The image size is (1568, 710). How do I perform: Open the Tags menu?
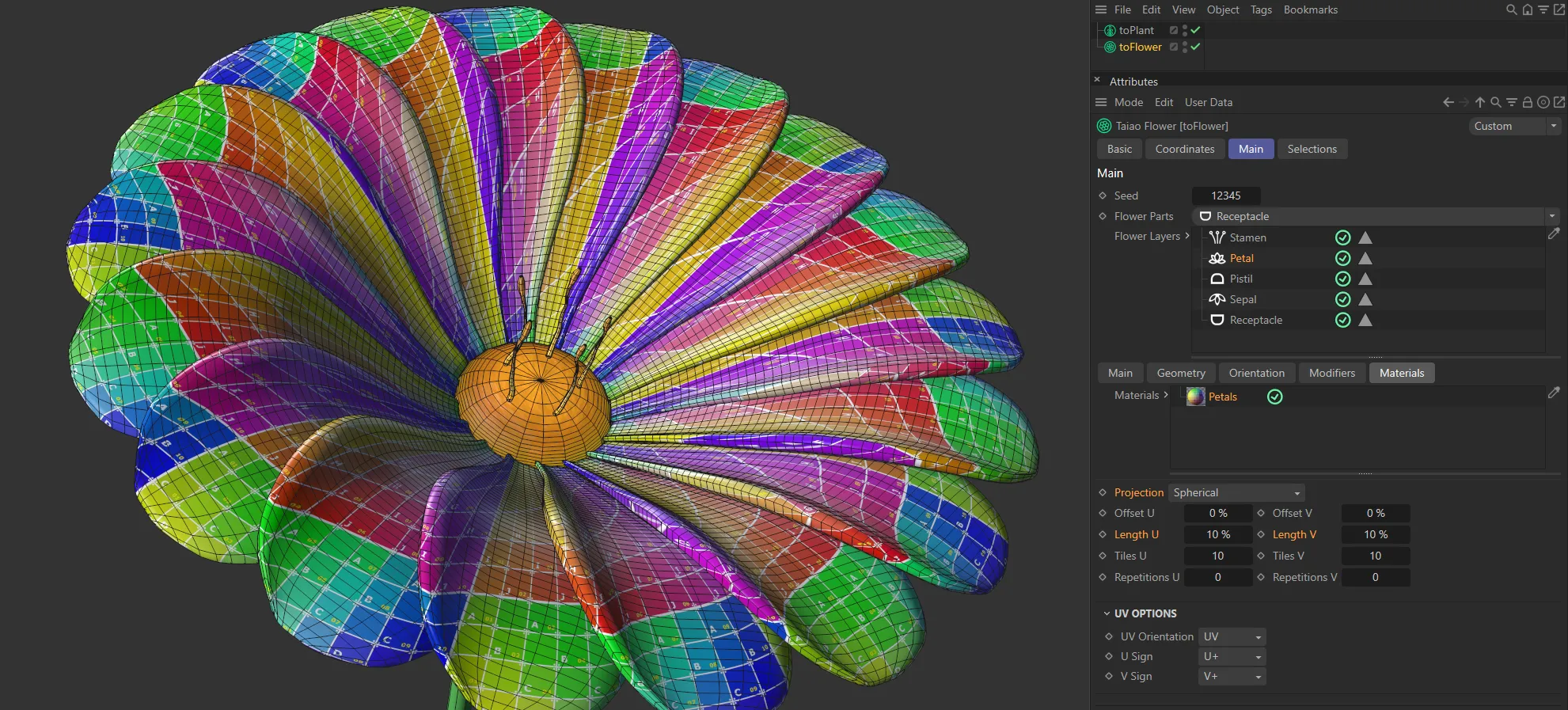point(1261,9)
